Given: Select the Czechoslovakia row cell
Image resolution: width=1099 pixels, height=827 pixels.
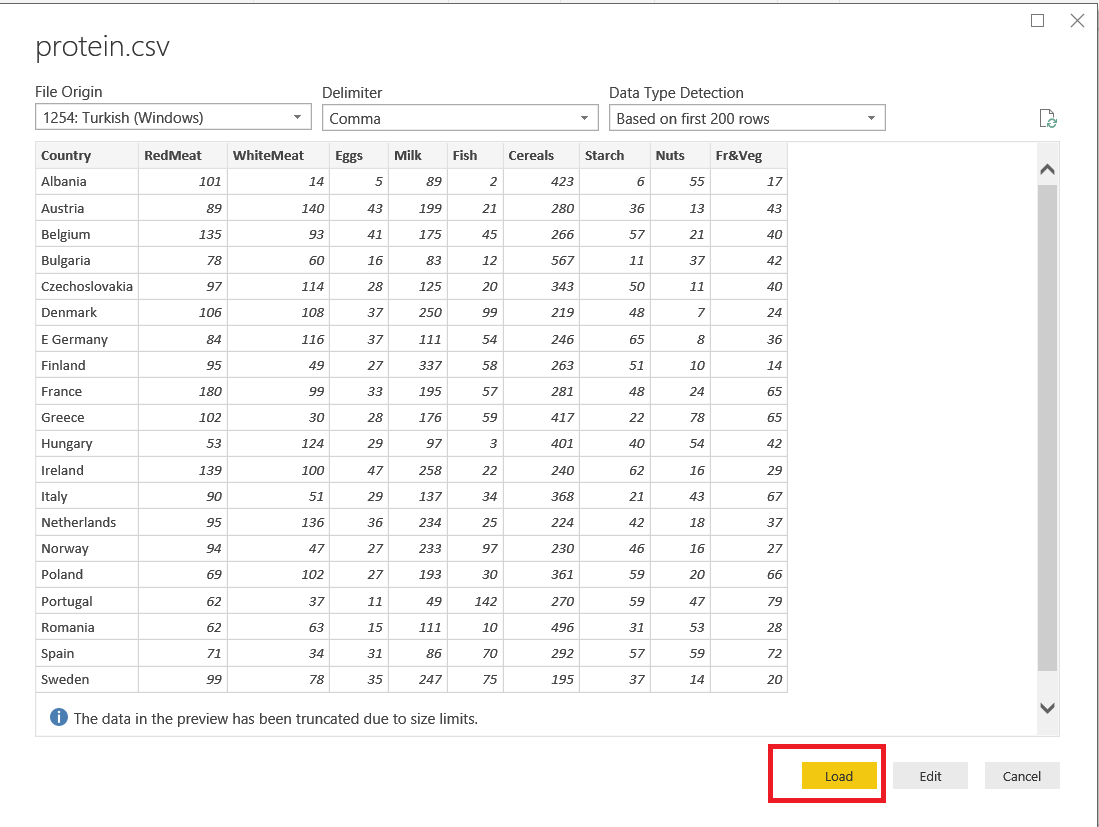Looking at the screenshot, I should (87, 287).
